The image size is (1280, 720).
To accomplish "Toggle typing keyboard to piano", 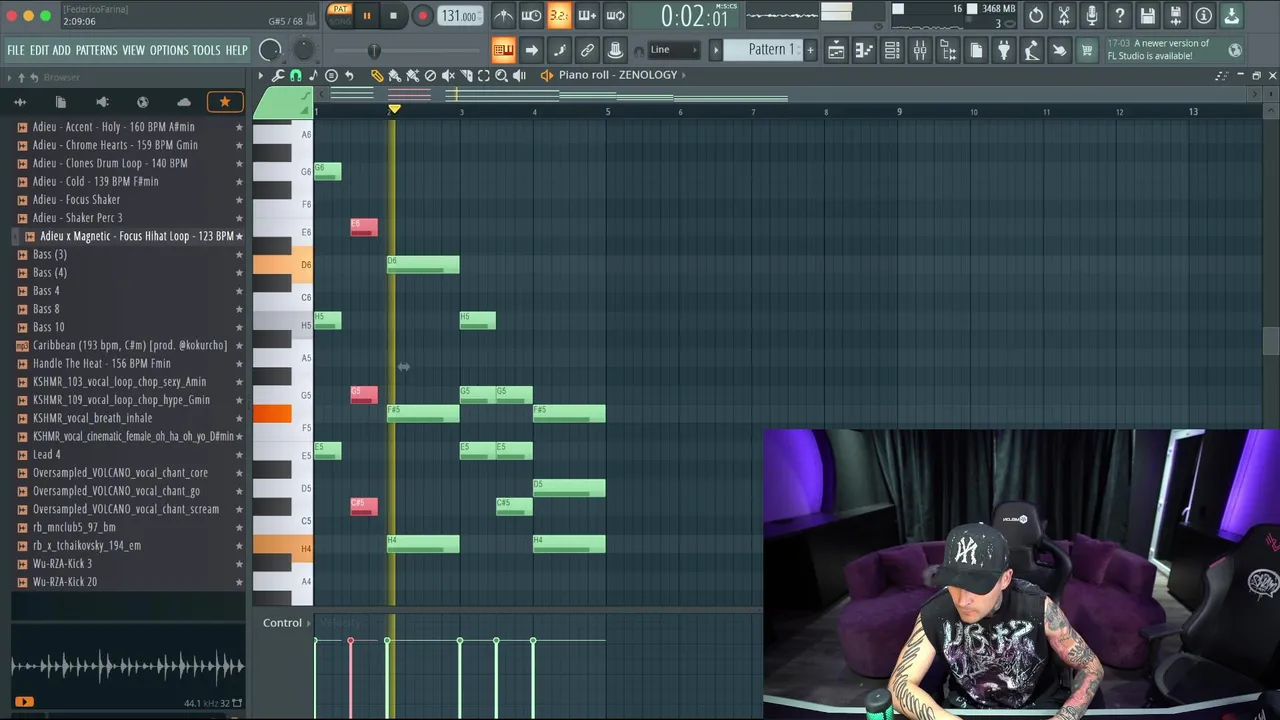I will [x=504, y=50].
